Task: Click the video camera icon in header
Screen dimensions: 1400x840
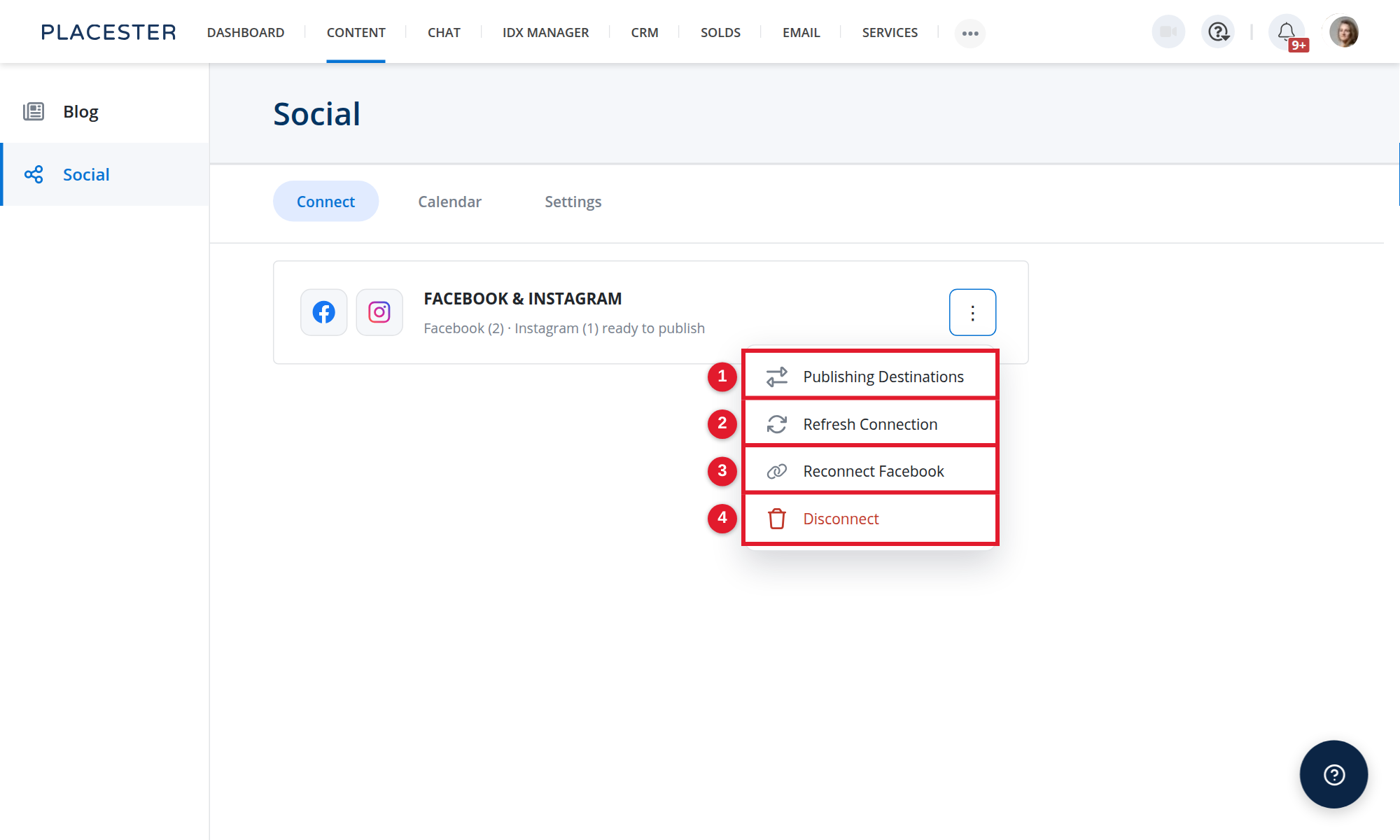Action: point(1168,32)
